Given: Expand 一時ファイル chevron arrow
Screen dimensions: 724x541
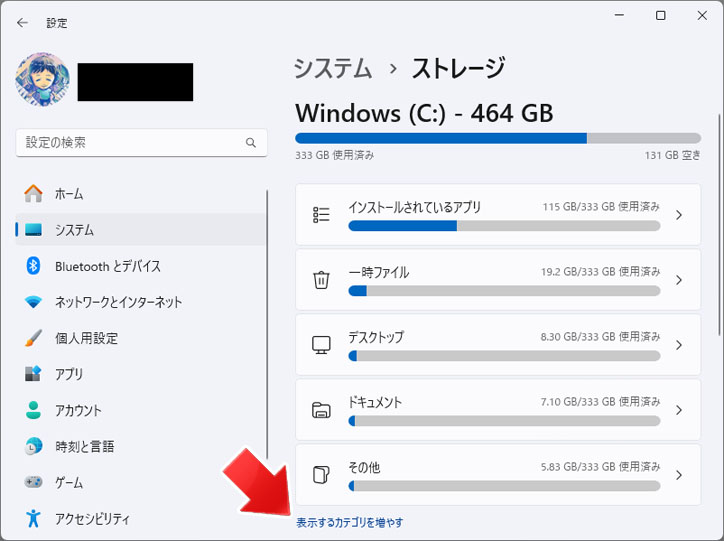Looking at the screenshot, I should click(x=679, y=280).
